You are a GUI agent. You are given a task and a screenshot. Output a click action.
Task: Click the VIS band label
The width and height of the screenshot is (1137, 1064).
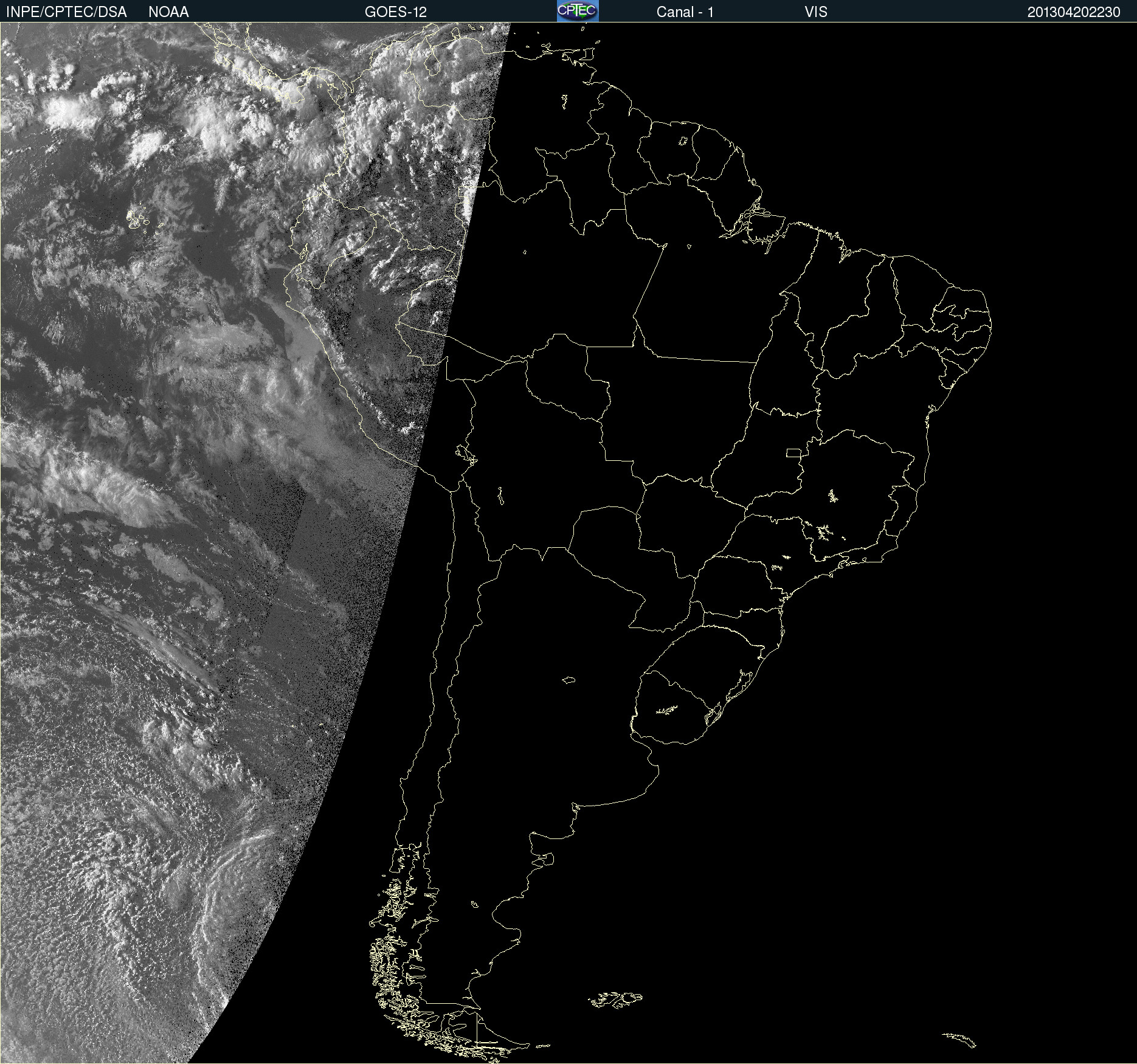click(x=816, y=12)
